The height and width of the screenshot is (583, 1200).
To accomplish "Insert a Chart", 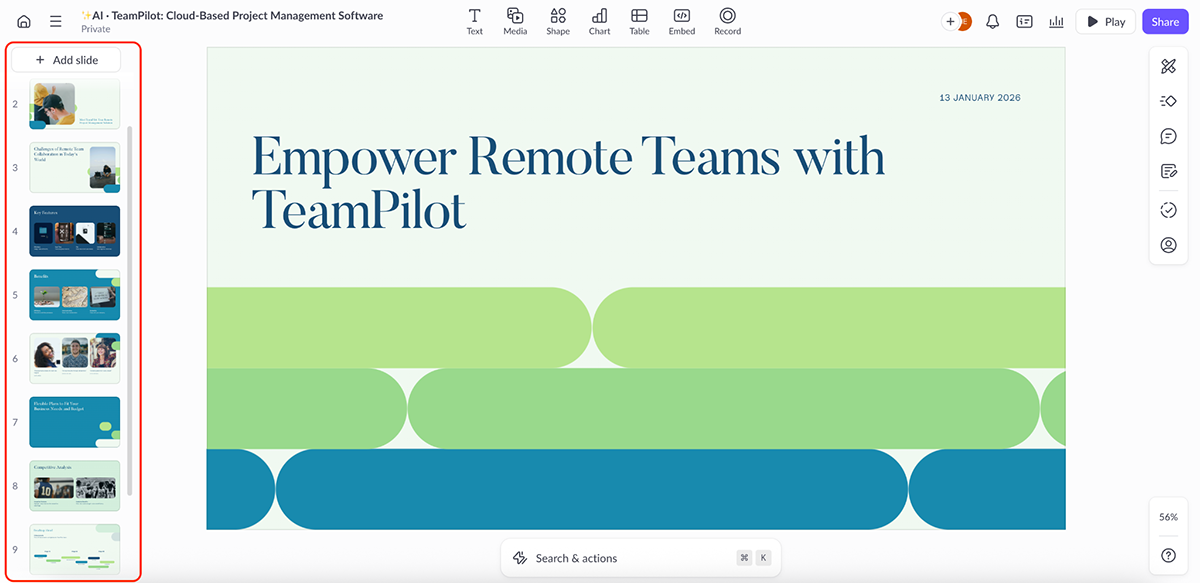I will pos(599,20).
